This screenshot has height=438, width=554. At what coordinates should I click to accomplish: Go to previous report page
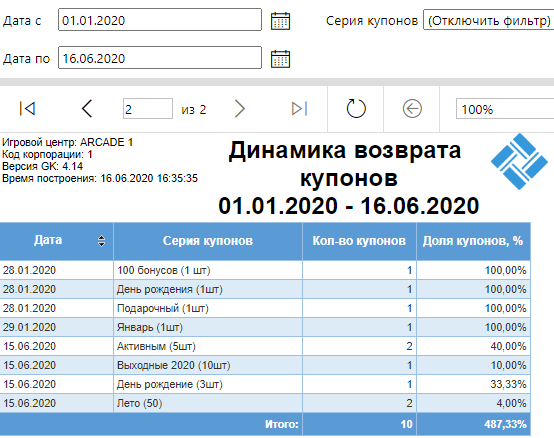(x=87, y=109)
